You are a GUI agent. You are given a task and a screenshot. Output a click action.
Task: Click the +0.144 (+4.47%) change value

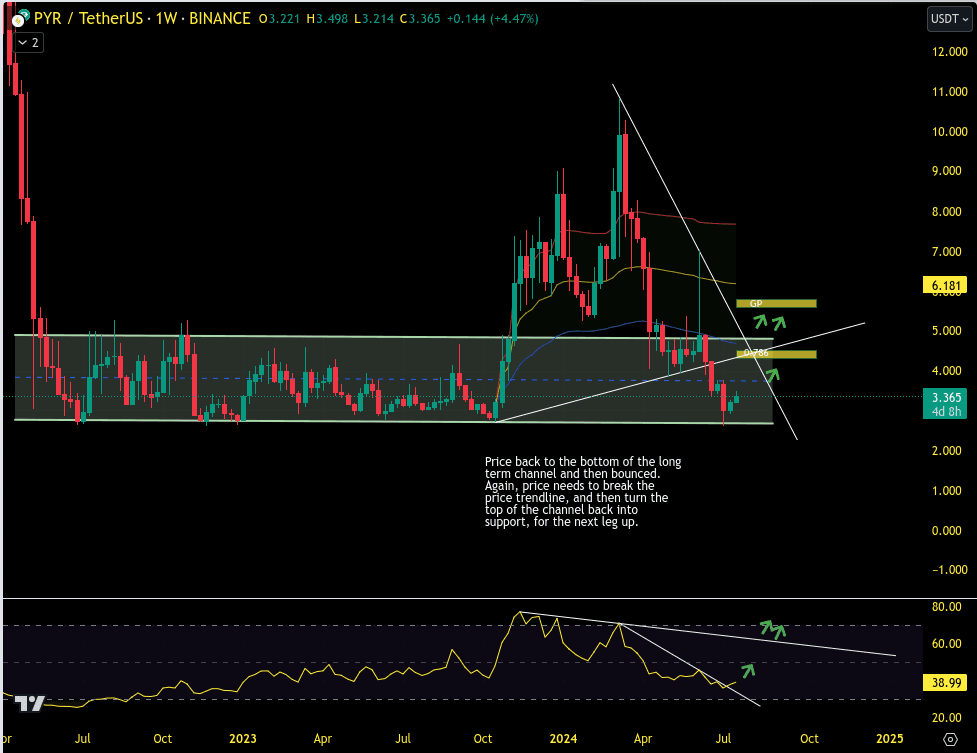click(493, 19)
